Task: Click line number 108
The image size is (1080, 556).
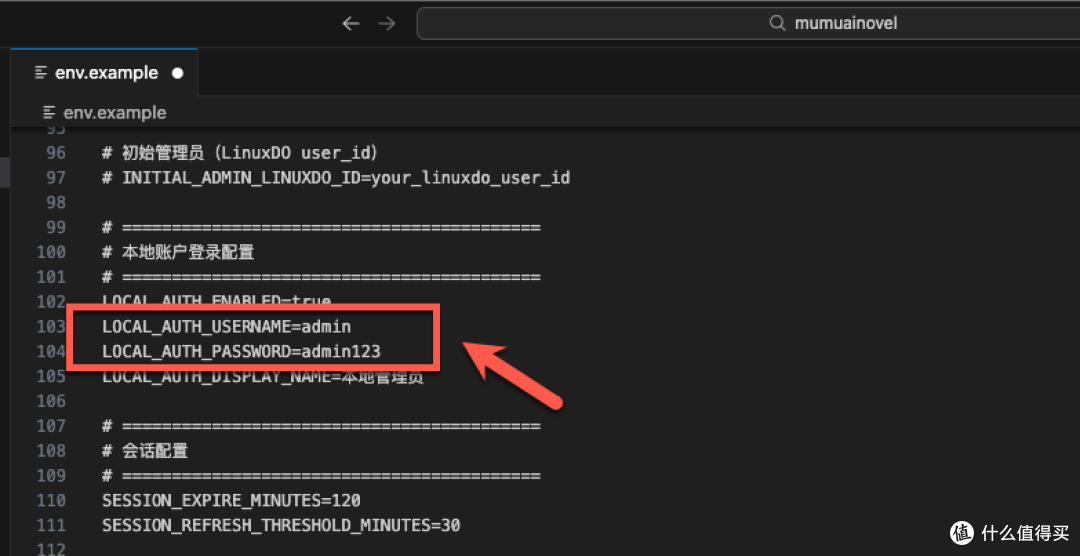Action: [52, 451]
